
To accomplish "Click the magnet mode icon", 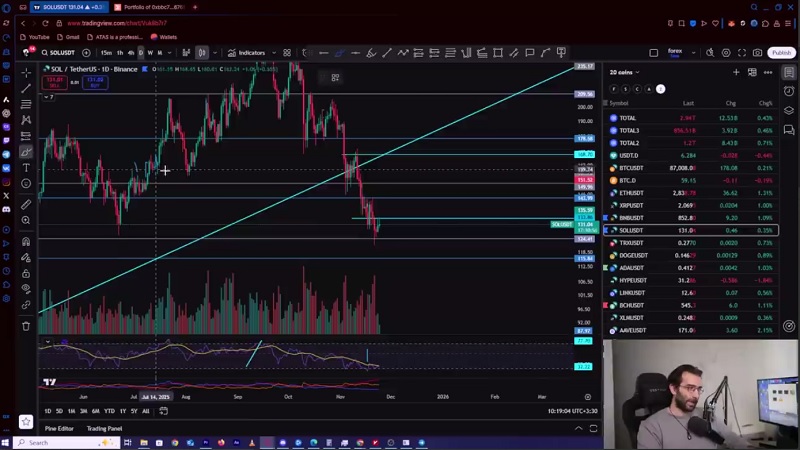I will pos(26,241).
